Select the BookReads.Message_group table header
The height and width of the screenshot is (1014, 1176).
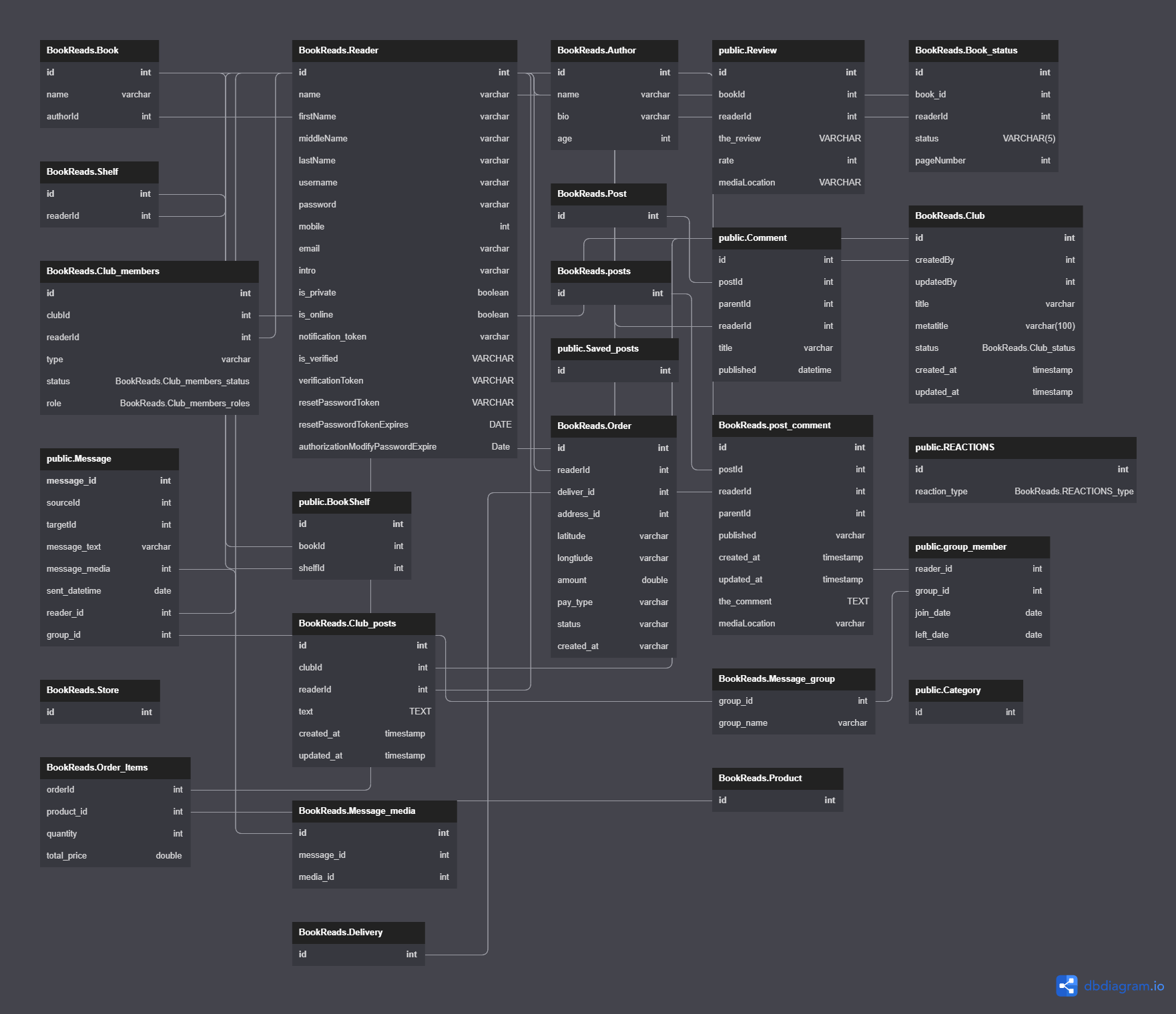point(794,679)
